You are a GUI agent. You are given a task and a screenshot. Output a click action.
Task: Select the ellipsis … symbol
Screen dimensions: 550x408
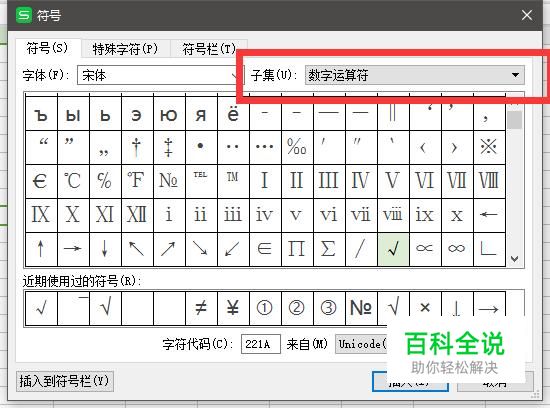(265, 147)
